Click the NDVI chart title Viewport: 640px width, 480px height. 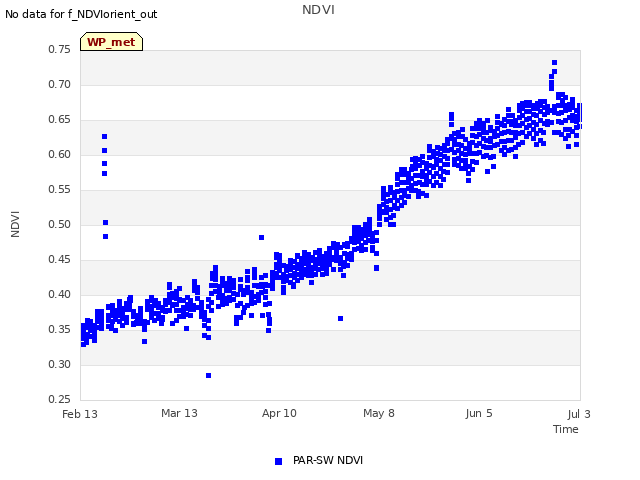click(x=318, y=10)
